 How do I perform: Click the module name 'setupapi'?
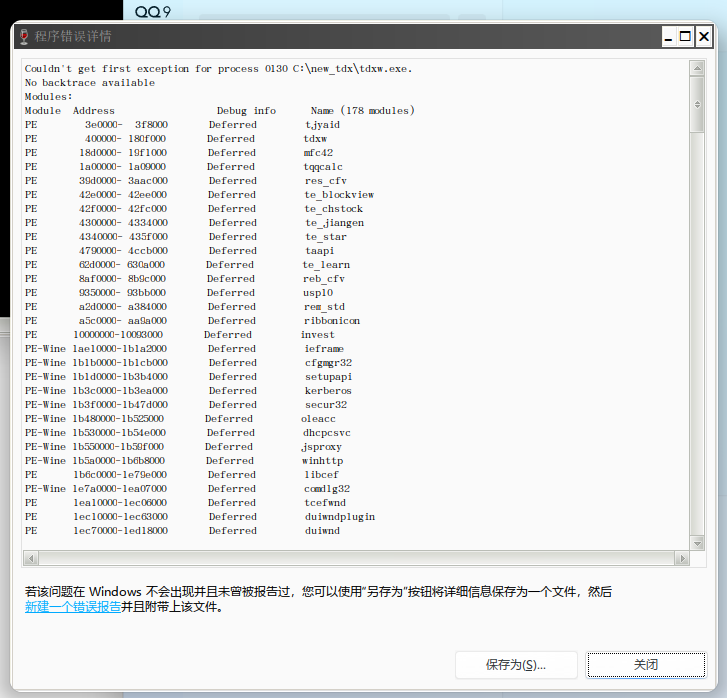click(328, 377)
